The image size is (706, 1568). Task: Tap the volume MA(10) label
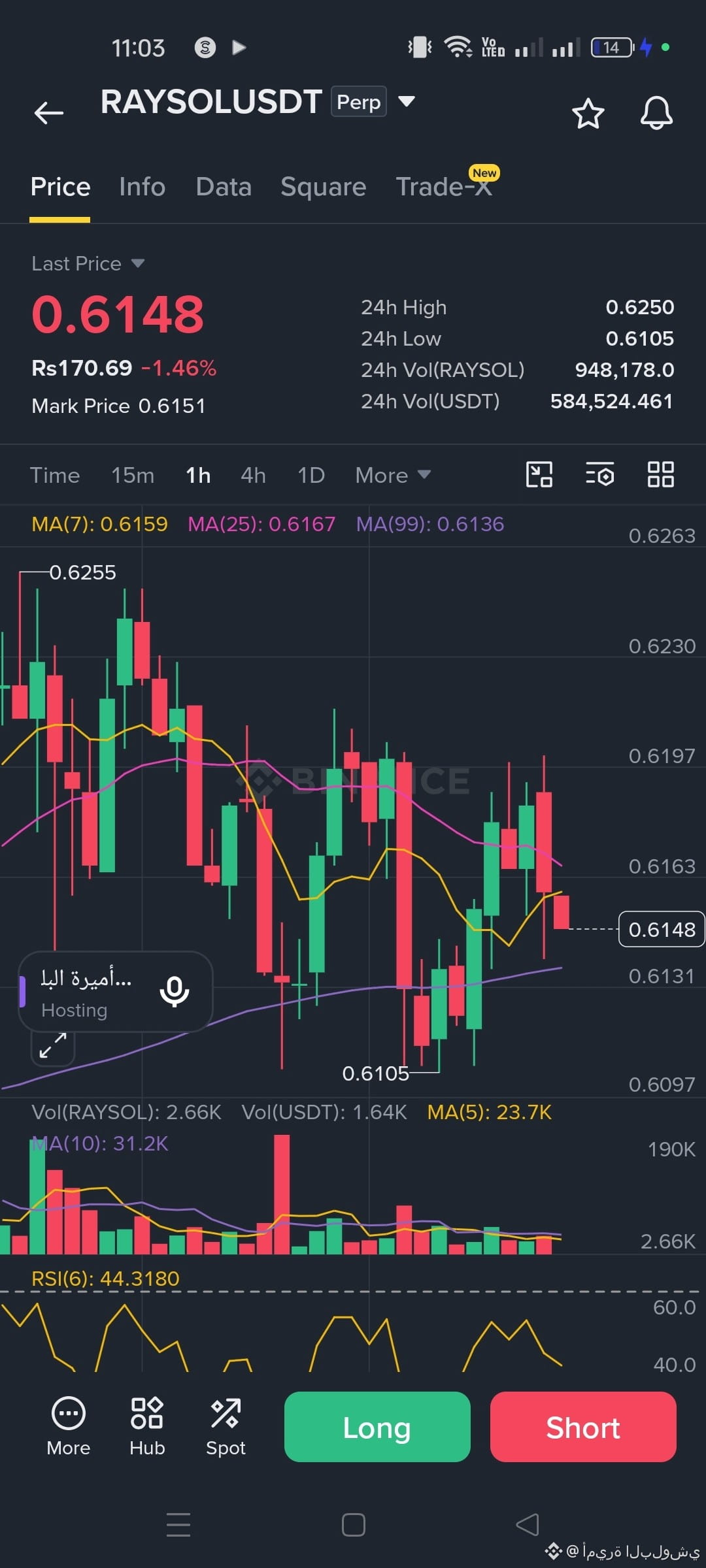(100, 1143)
